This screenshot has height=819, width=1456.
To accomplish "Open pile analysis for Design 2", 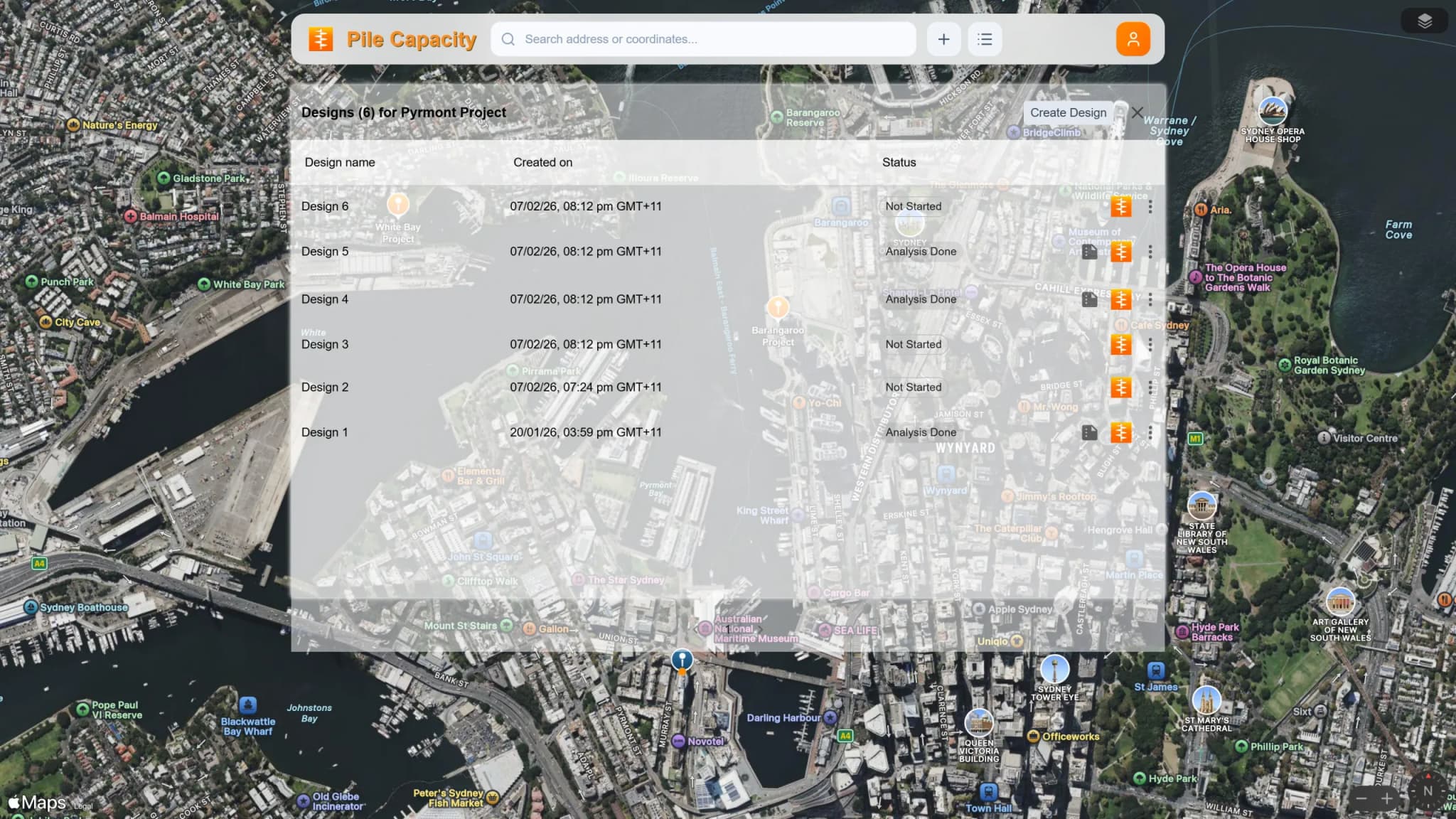I will (x=1121, y=387).
